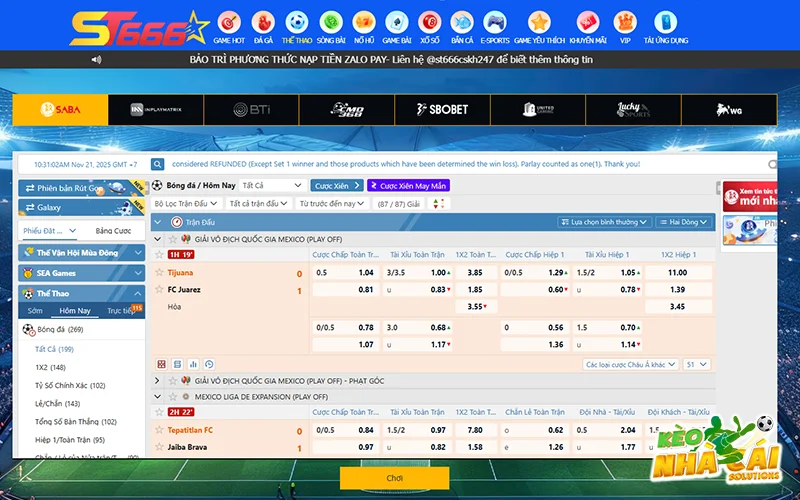The image size is (800, 500).
Task: Favorite the FC Juarez team star
Action: click(x=159, y=289)
